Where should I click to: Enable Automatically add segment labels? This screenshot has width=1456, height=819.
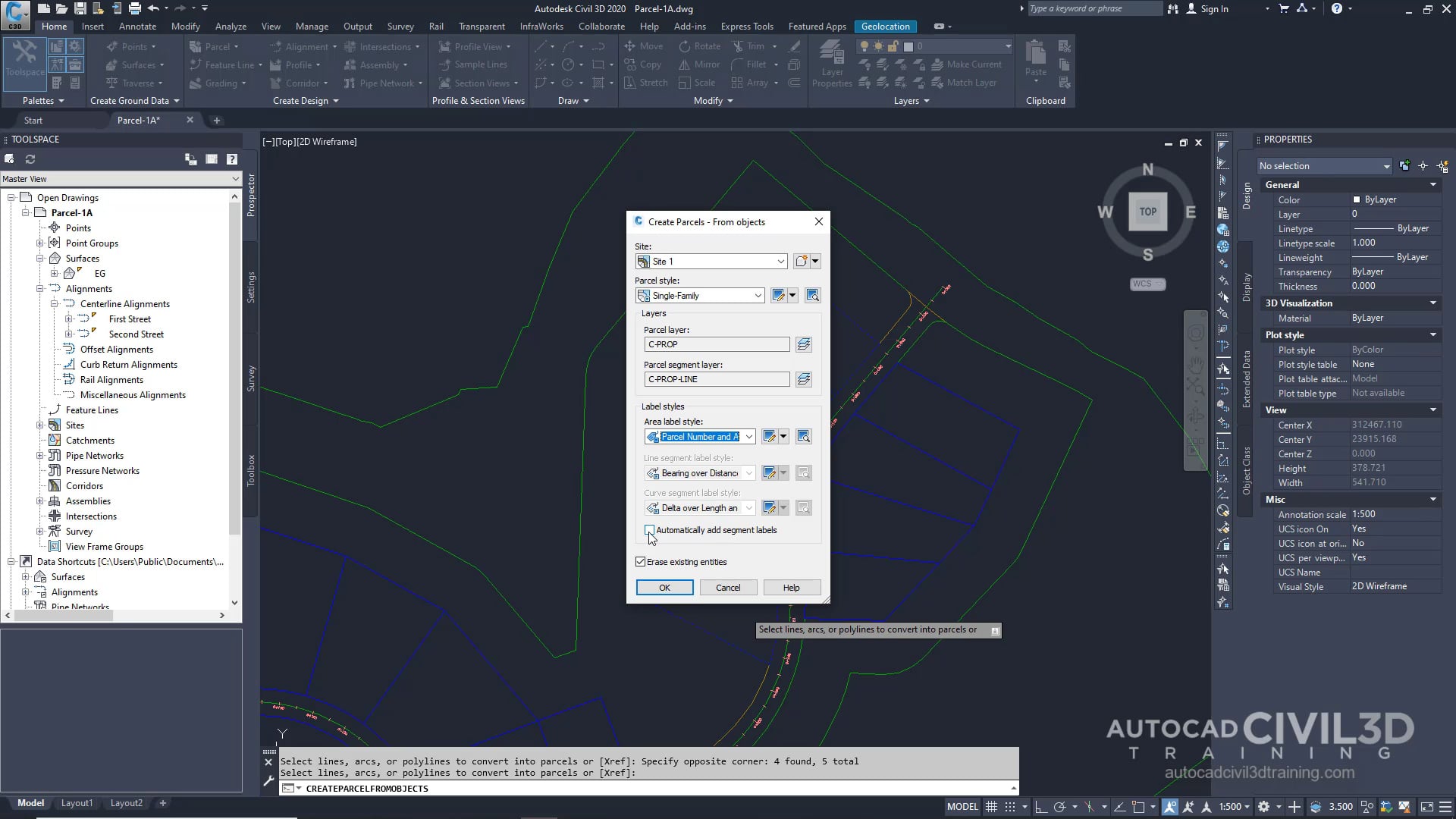pos(649,530)
